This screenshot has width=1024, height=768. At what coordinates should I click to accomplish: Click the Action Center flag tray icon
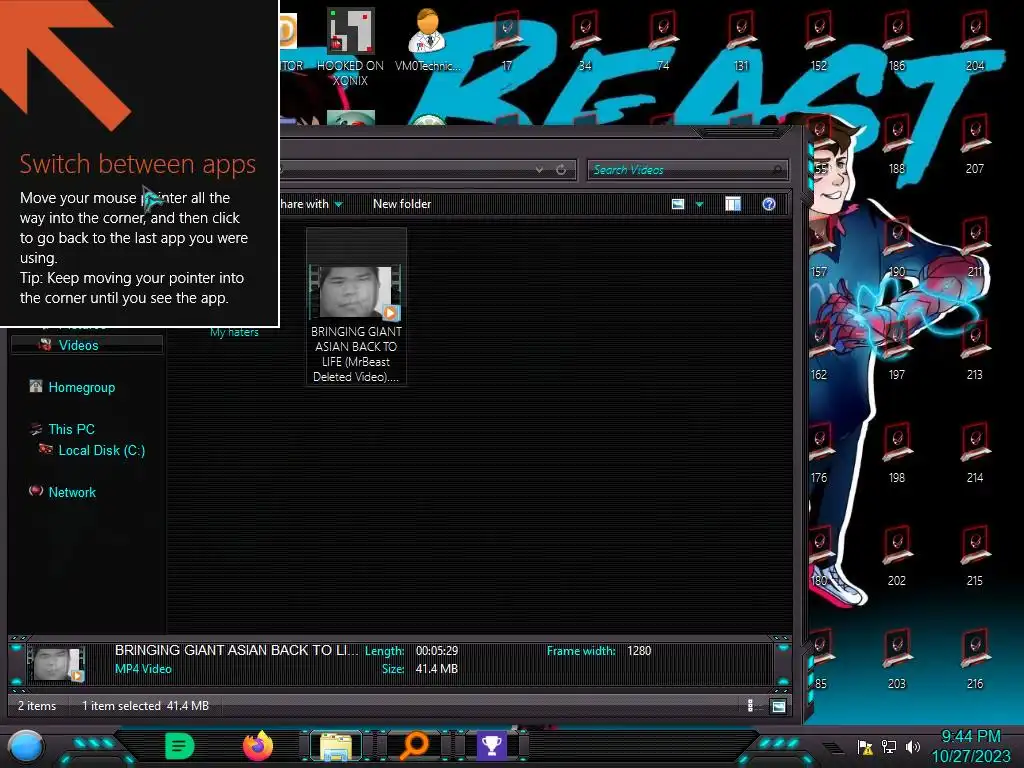865,747
